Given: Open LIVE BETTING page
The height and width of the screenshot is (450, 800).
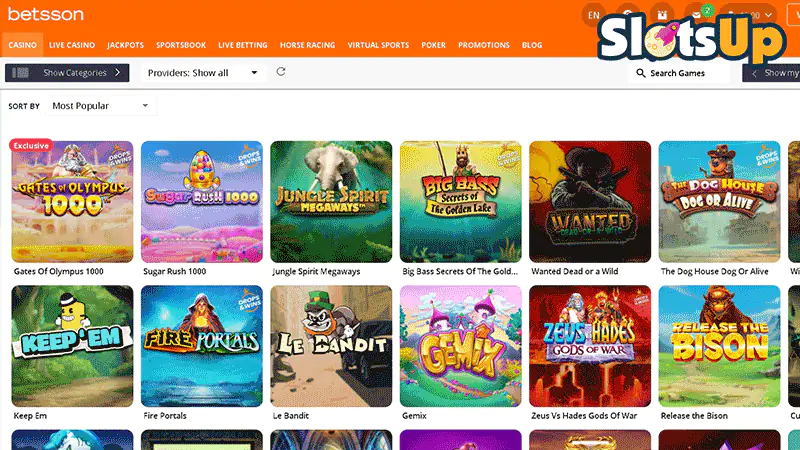Looking at the screenshot, I should click(243, 45).
